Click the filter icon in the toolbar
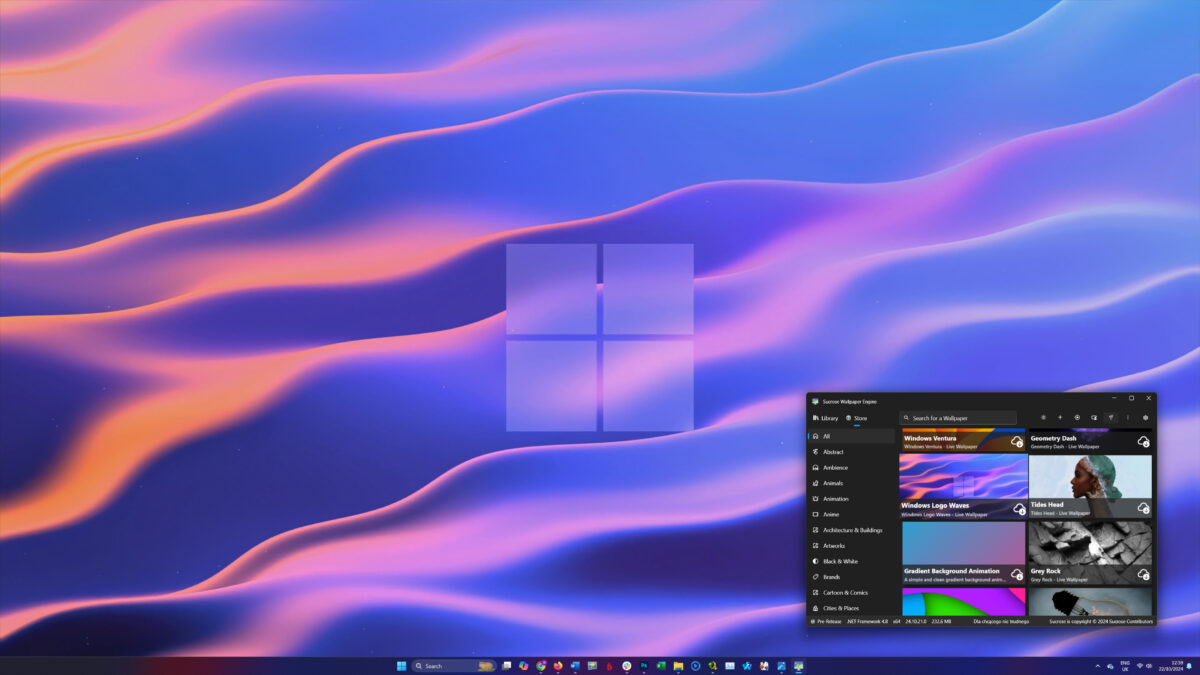Viewport: 1200px width, 675px height. (x=1112, y=418)
